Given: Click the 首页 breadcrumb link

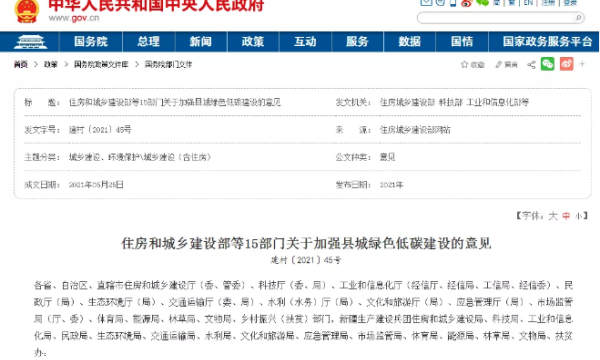Looking at the screenshot, I should coord(21,64).
